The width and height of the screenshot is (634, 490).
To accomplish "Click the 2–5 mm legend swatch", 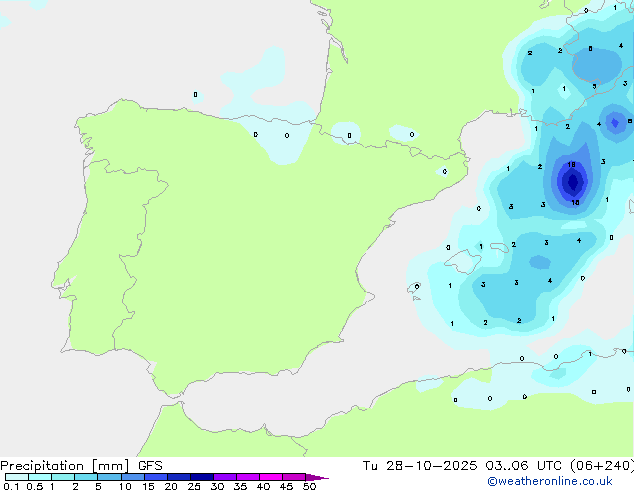I will coord(86,477).
